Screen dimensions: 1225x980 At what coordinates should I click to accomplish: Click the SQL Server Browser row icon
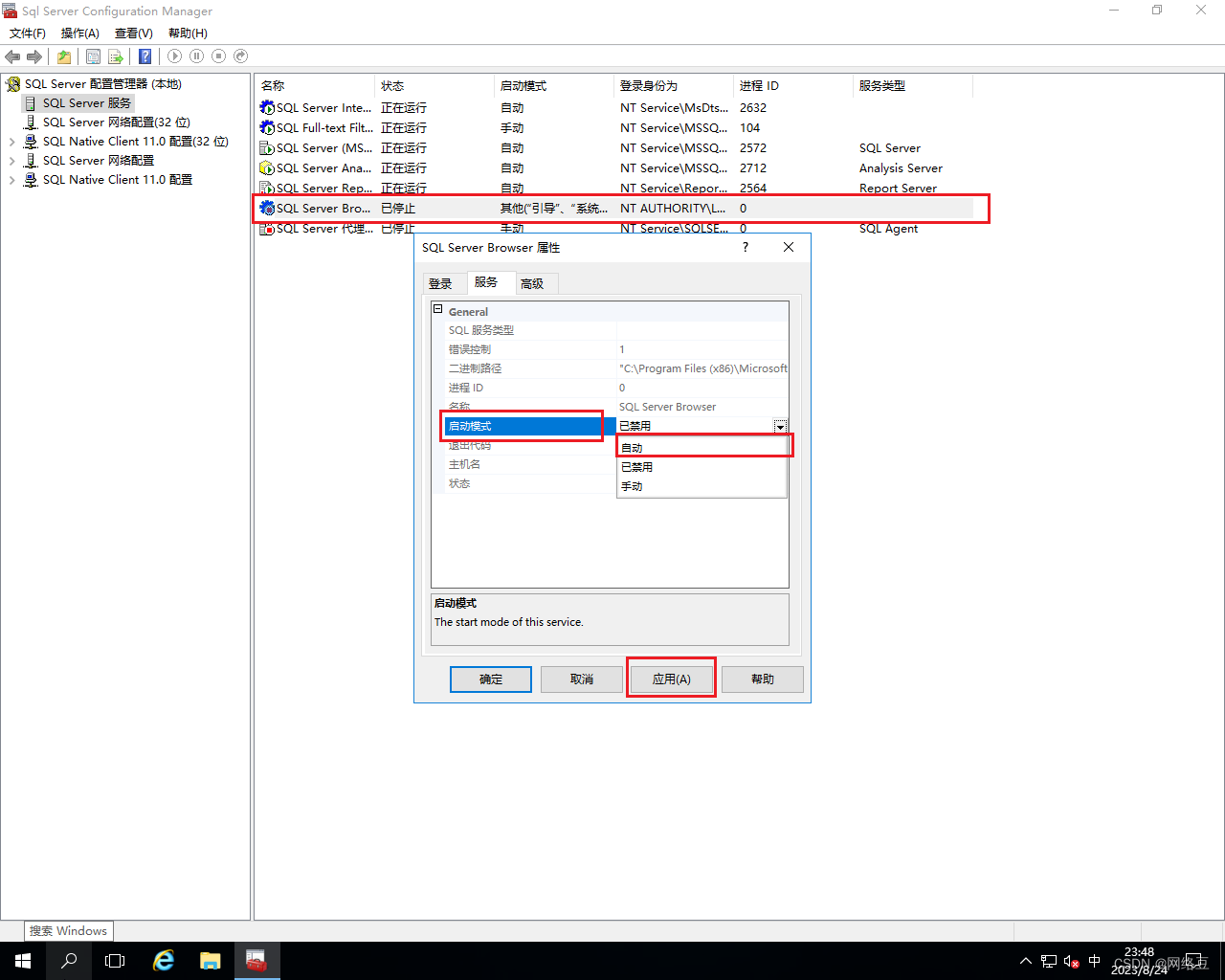pyautogui.click(x=267, y=208)
